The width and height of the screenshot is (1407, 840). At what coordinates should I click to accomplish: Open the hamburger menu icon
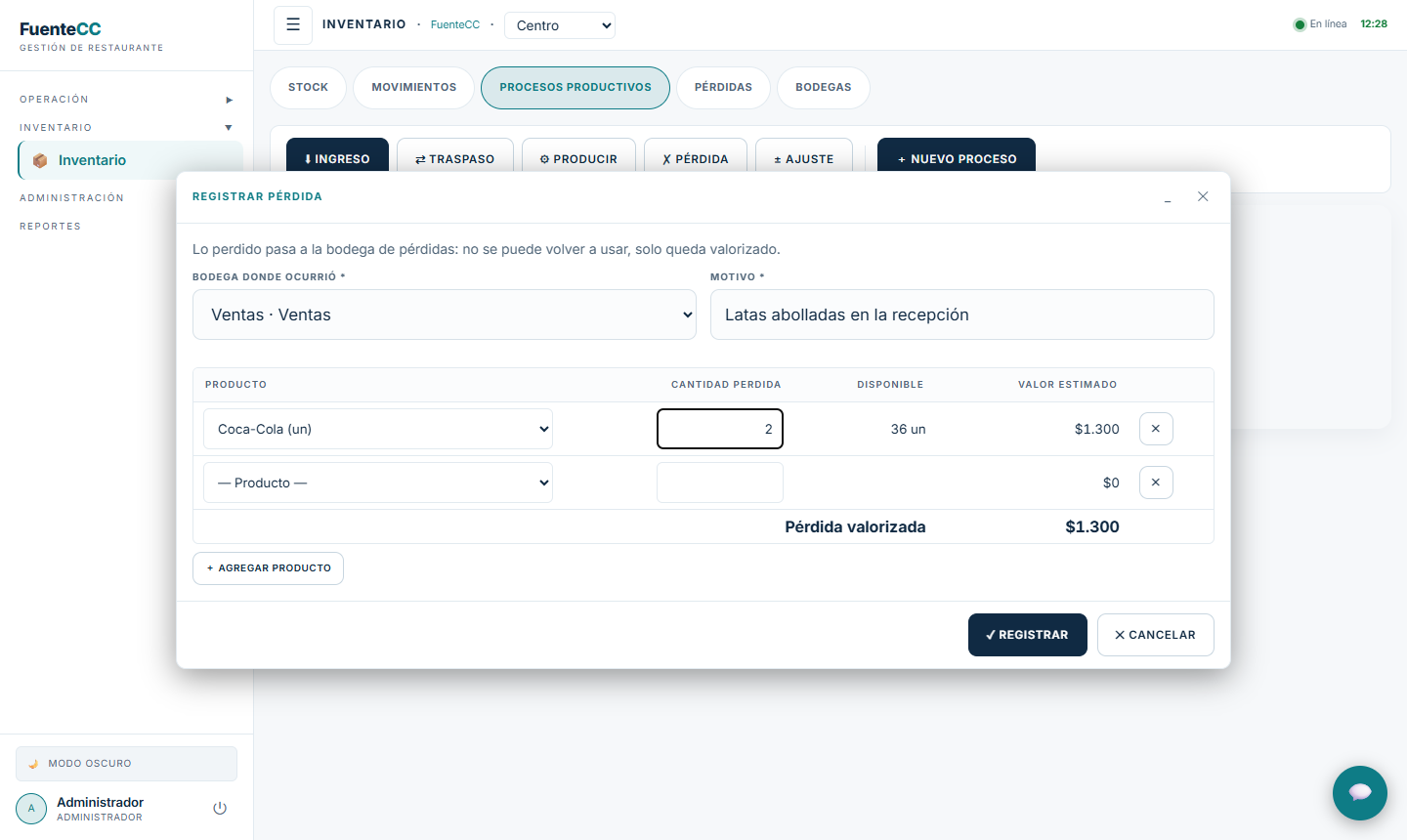click(293, 25)
